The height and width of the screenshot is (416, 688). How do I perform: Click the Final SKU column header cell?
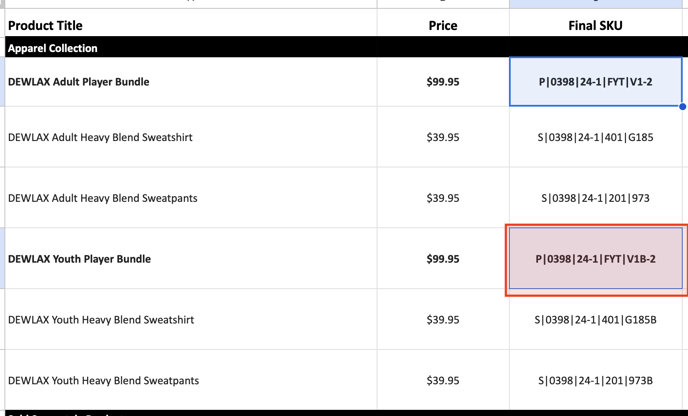click(x=595, y=25)
